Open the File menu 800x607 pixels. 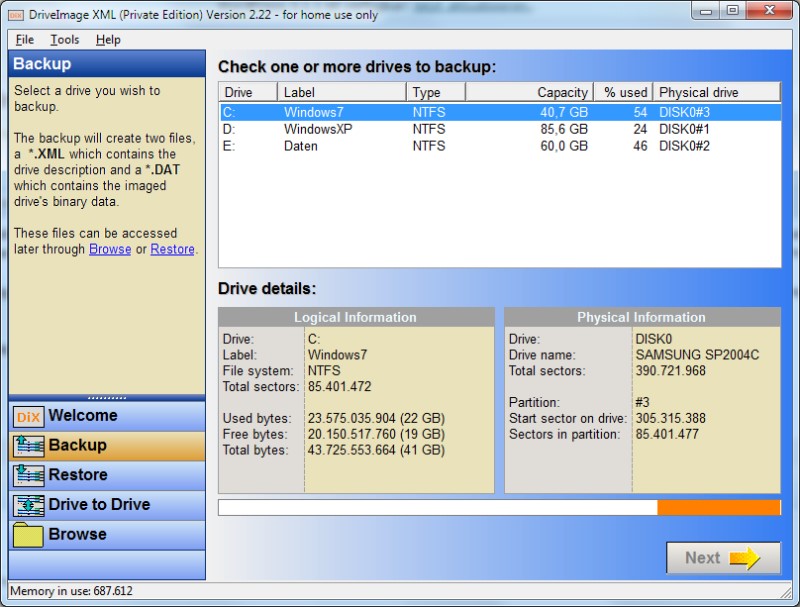point(25,40)
